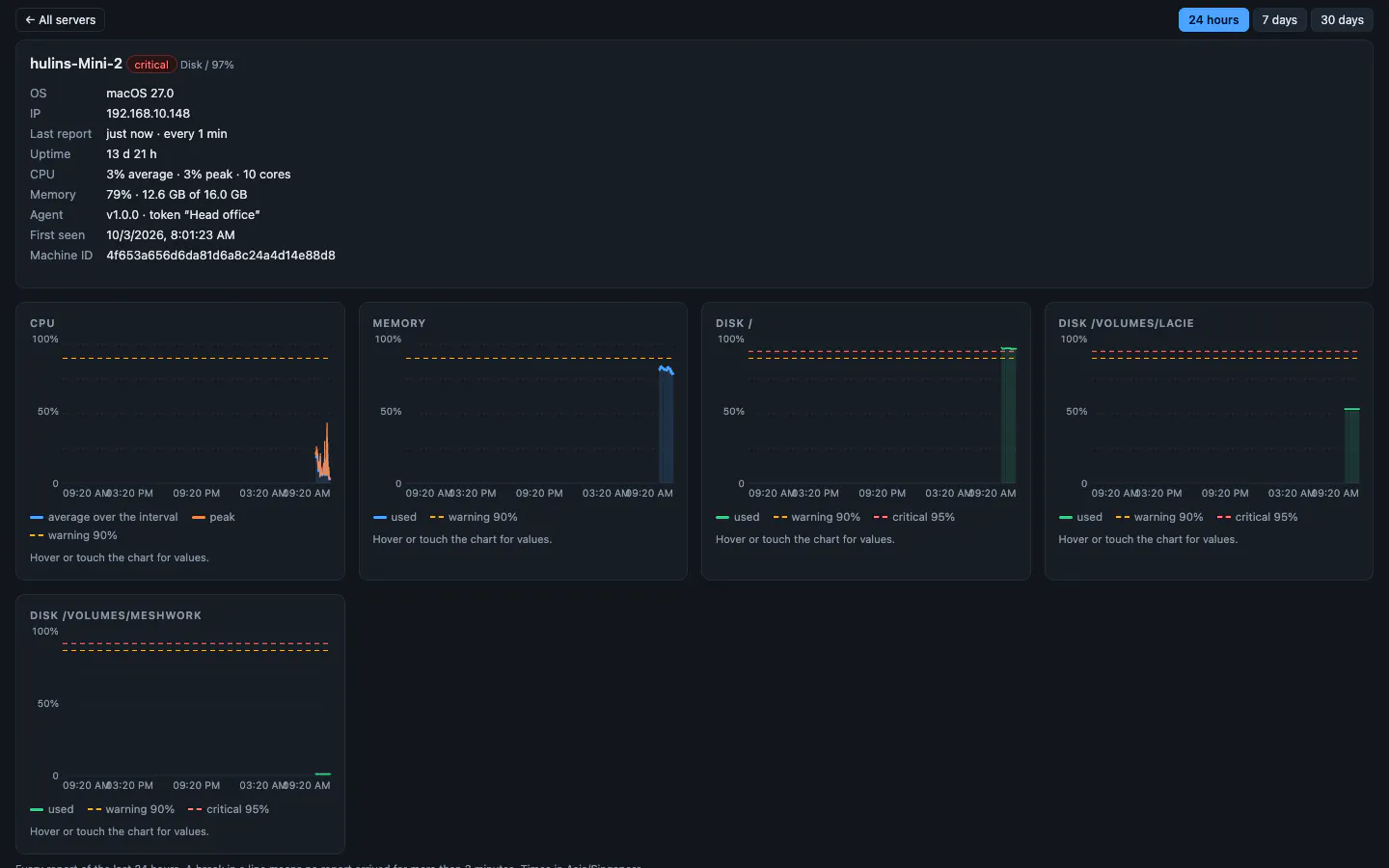The image size is (1389, 868).
Task: Click the OS value 'macOS 27.0'
Action: point(140,94)
